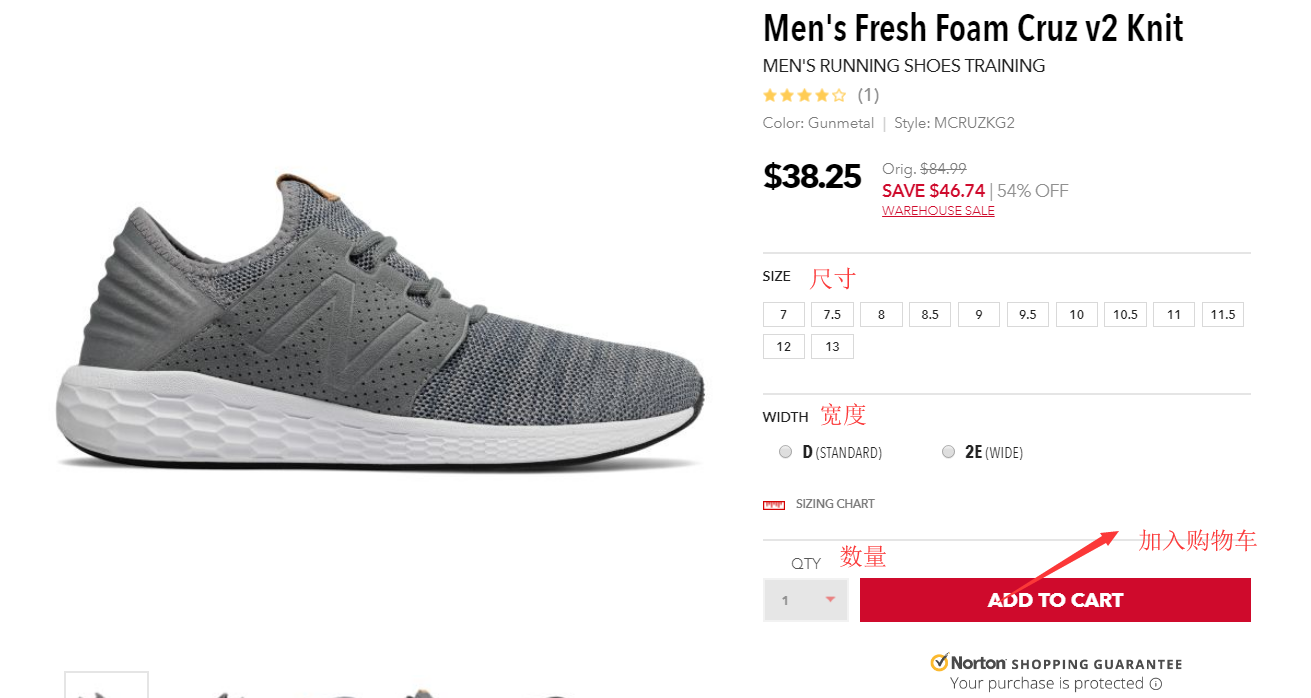The height and width of the screenshot is (698, 1311).
Task: Select size 10
Action: pyautogui.click(x=1076, y=315)
